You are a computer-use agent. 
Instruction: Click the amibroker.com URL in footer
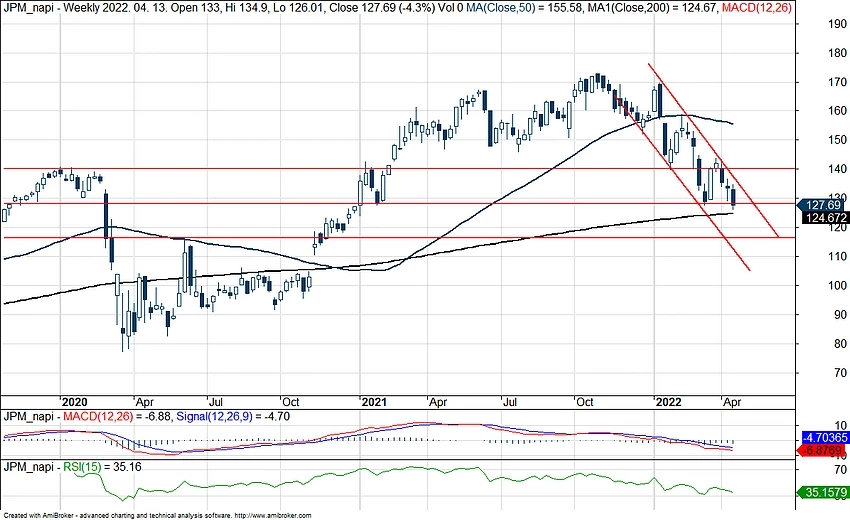(x=275, y=516)
